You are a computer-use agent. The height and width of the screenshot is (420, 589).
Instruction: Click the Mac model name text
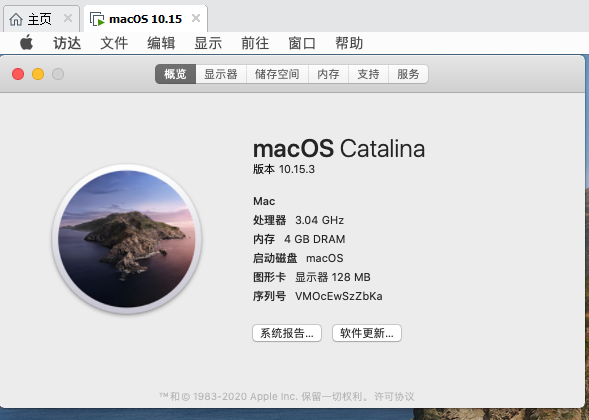click(264, 201)
